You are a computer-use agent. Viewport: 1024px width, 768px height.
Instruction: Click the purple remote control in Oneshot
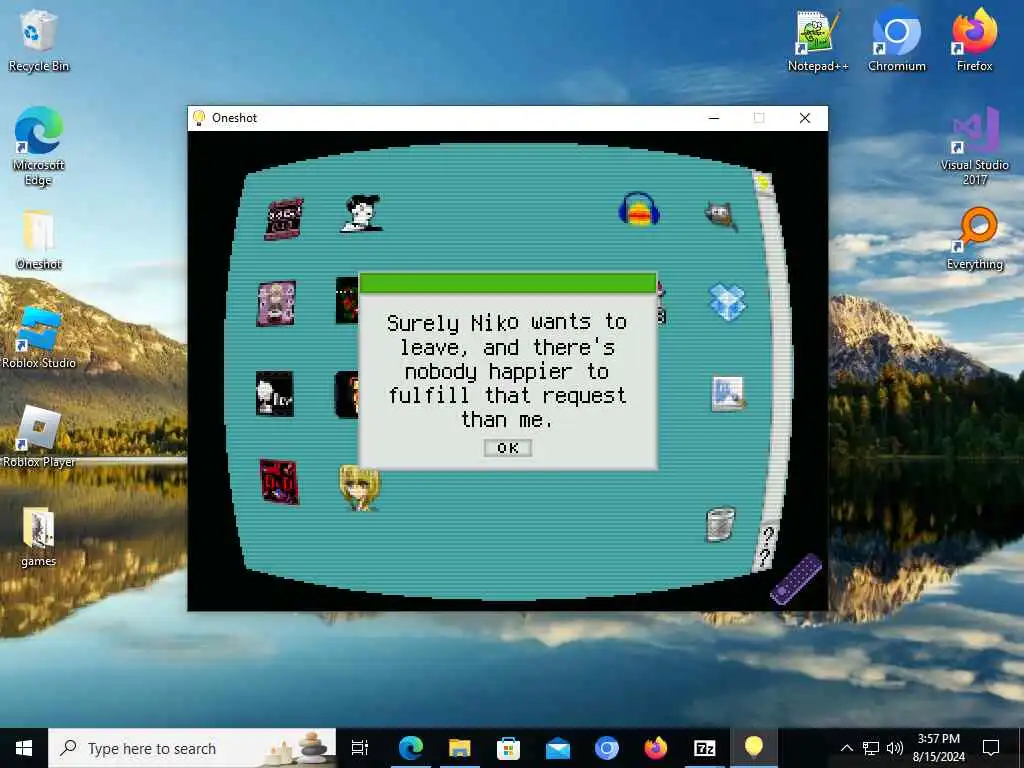[795, 579]
